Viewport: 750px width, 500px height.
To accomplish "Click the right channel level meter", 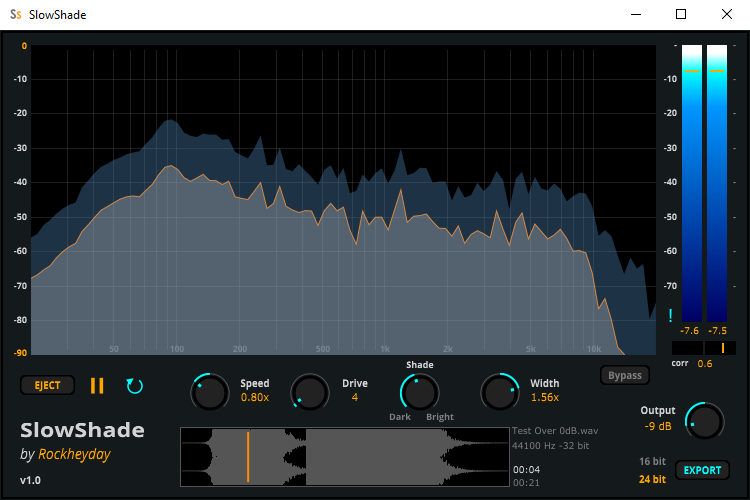I will 717,185.
